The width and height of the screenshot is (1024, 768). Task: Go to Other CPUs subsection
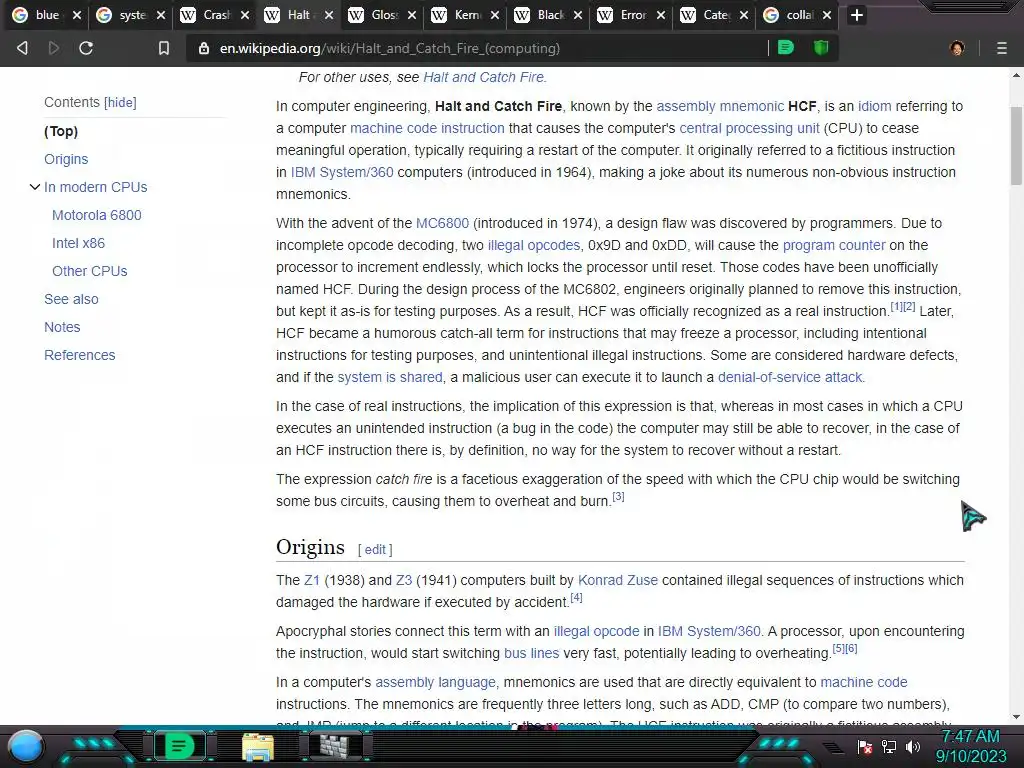point(89,271)
